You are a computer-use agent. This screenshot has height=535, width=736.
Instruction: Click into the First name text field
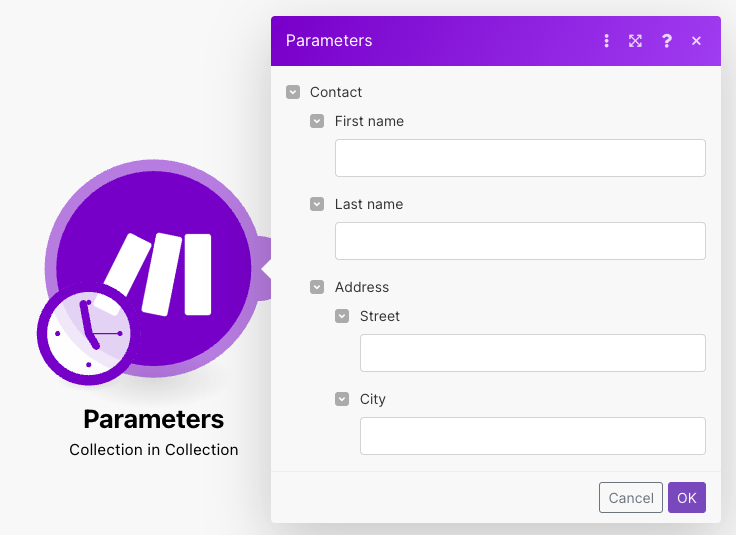[x=520, y=158]
